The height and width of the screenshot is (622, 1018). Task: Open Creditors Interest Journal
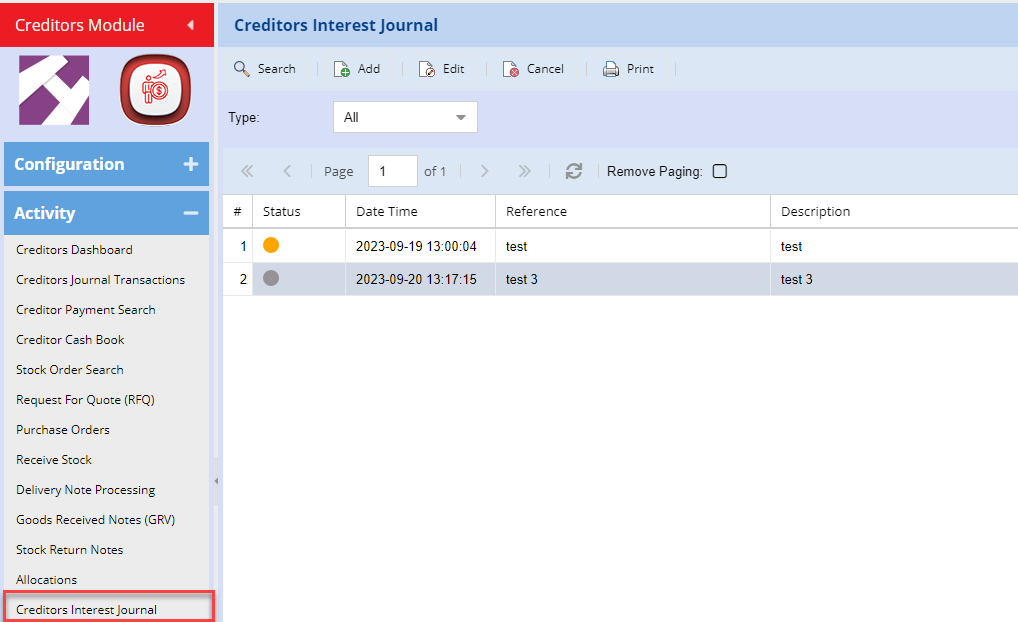pos(86,610)
